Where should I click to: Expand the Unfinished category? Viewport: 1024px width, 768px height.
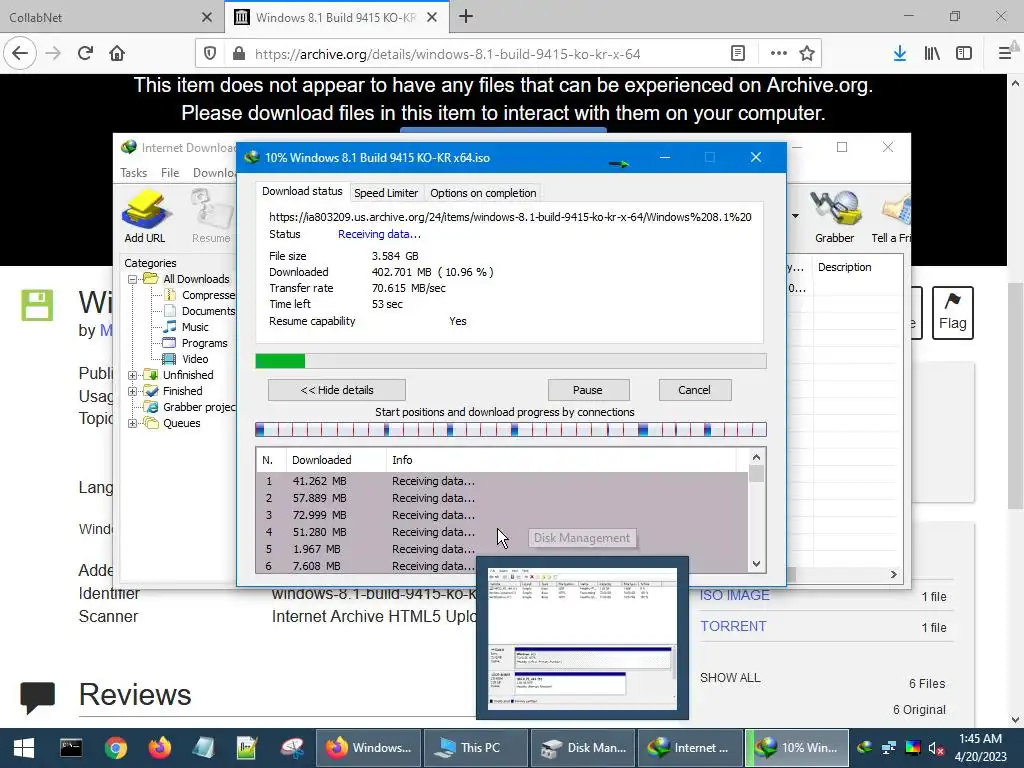pos(133,375)
